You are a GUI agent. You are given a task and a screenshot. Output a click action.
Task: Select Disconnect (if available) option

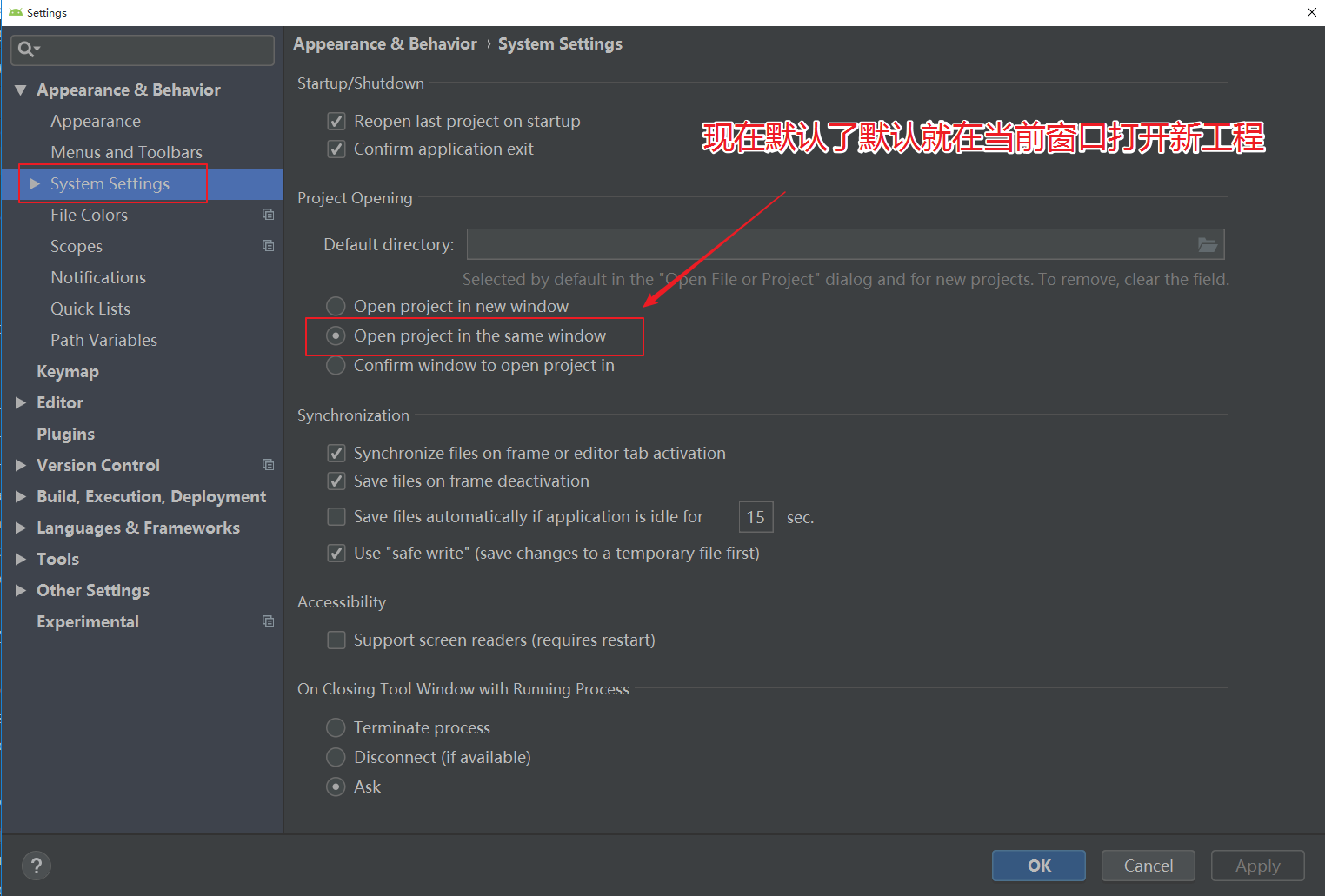tap(336, 757)
